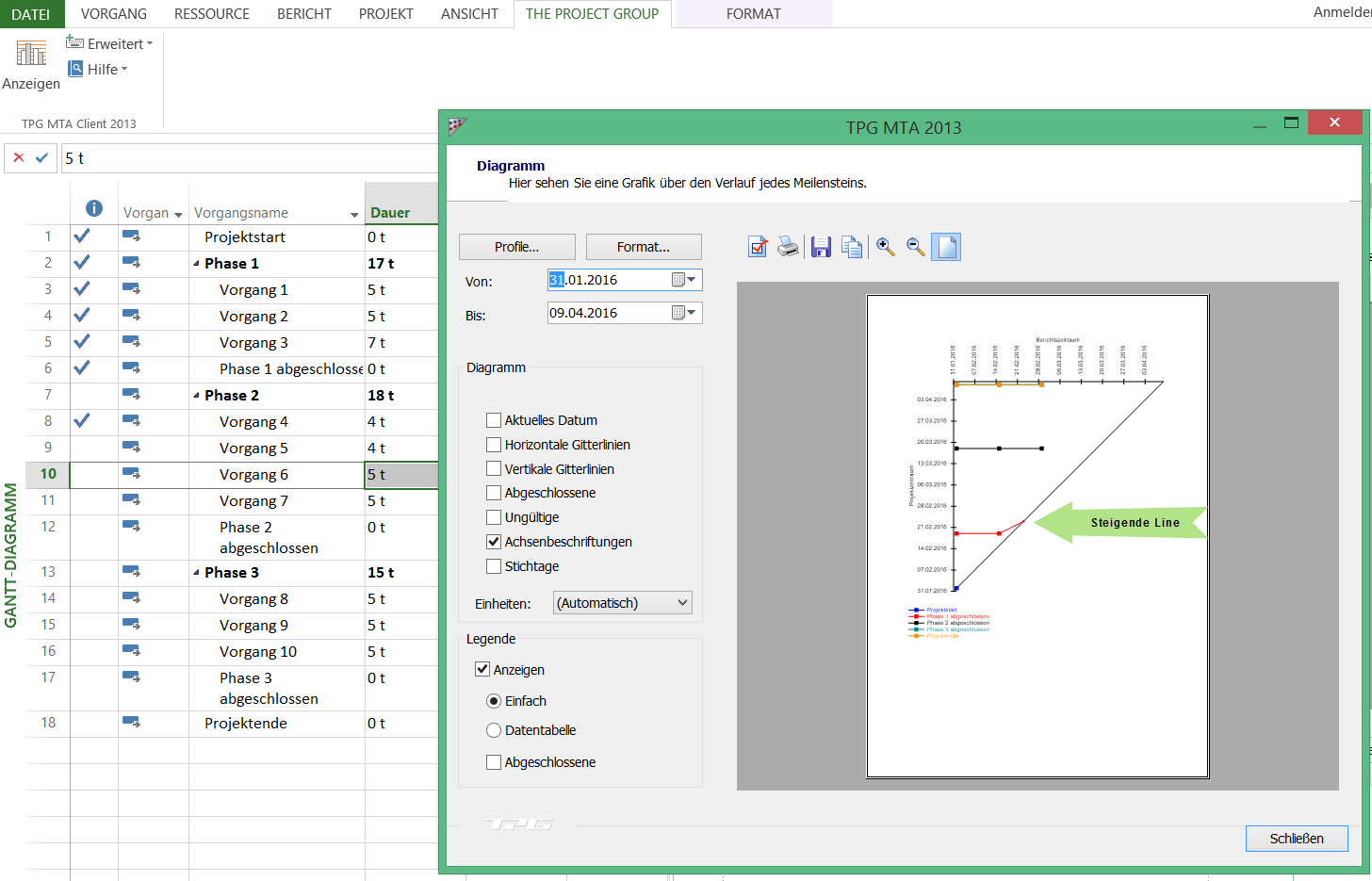Select the Datentabelle radio option
This screenshot has width=1372, height=881.
(x=494, y=730)
